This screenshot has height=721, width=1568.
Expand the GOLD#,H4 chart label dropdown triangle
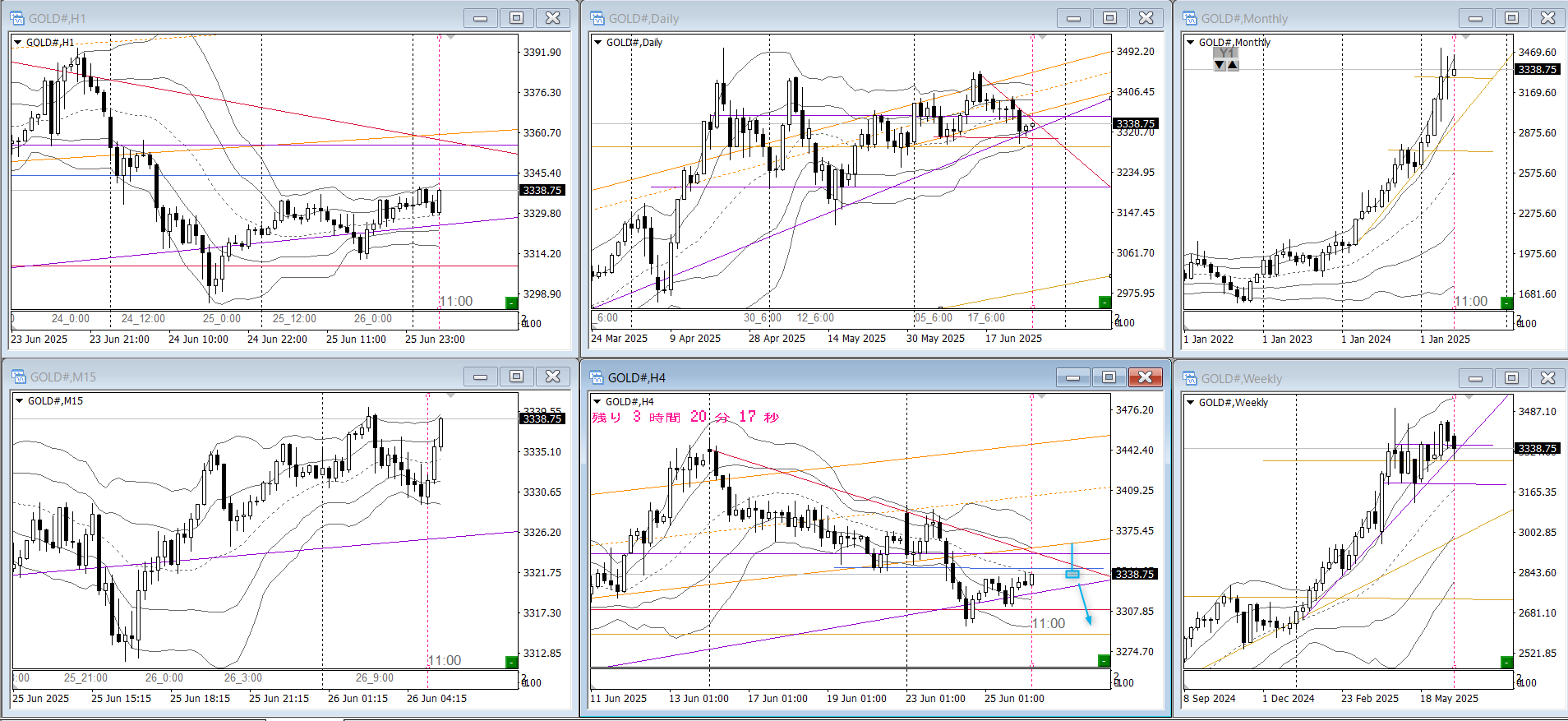click(x=597, y=401)
